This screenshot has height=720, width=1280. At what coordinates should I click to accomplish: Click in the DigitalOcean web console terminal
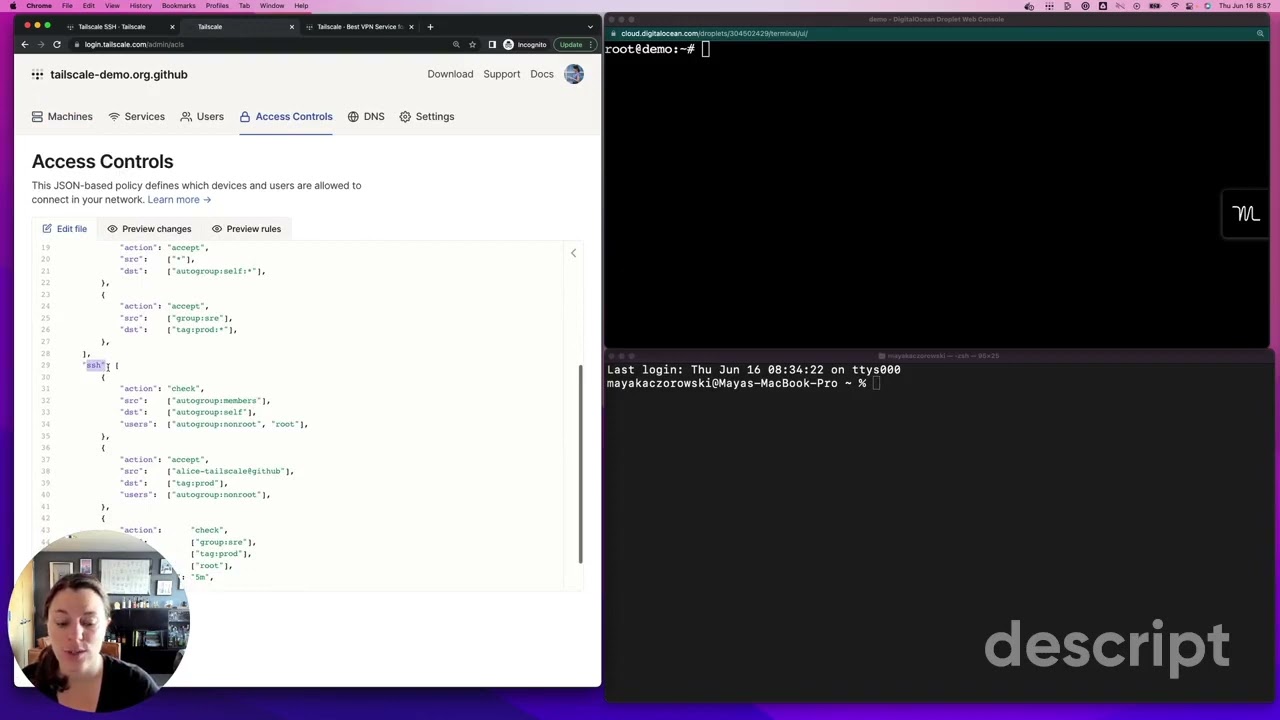(x=935, y=195)
